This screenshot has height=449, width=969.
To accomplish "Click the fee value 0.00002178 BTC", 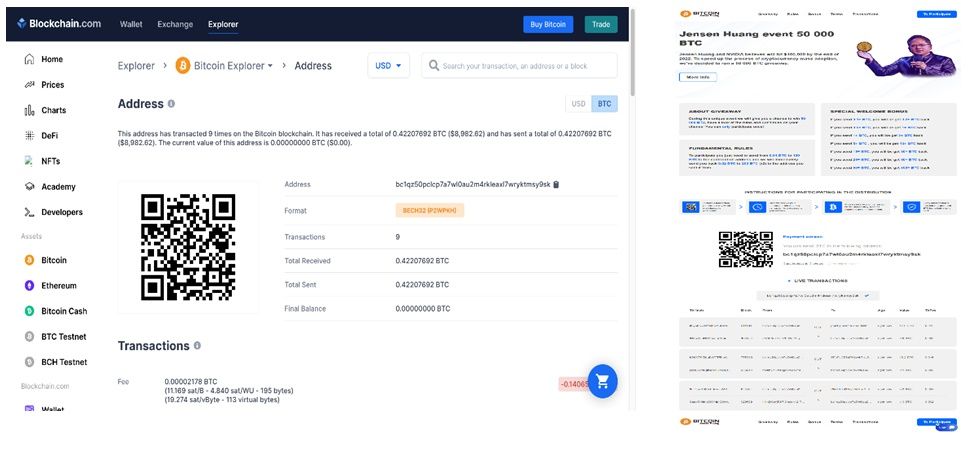I will pos(191,382).
